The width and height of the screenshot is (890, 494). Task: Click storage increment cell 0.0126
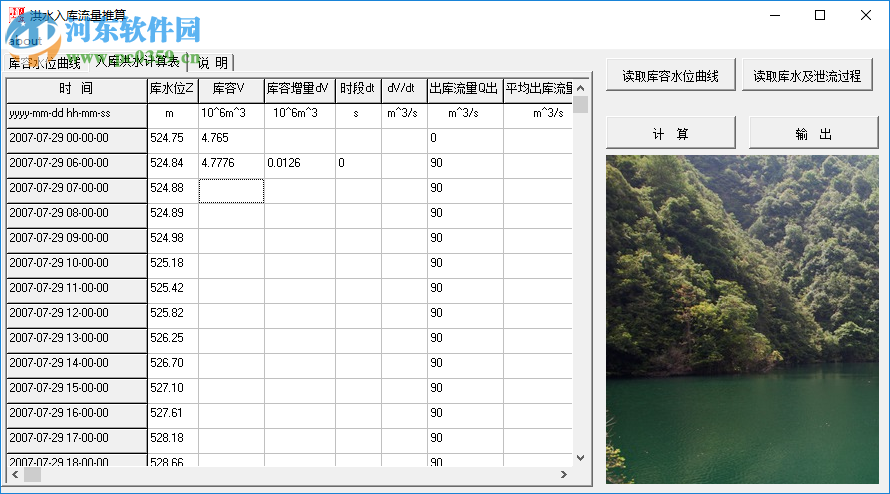300,165
